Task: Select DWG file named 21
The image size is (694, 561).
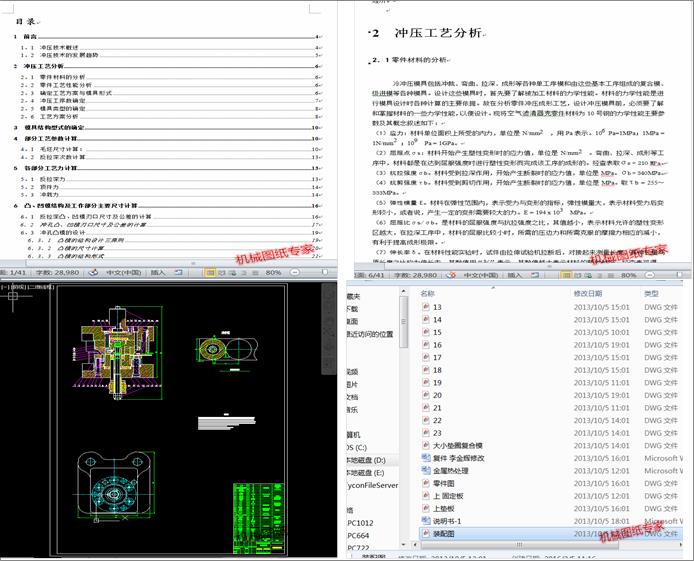Action: [x=550, y=407]
